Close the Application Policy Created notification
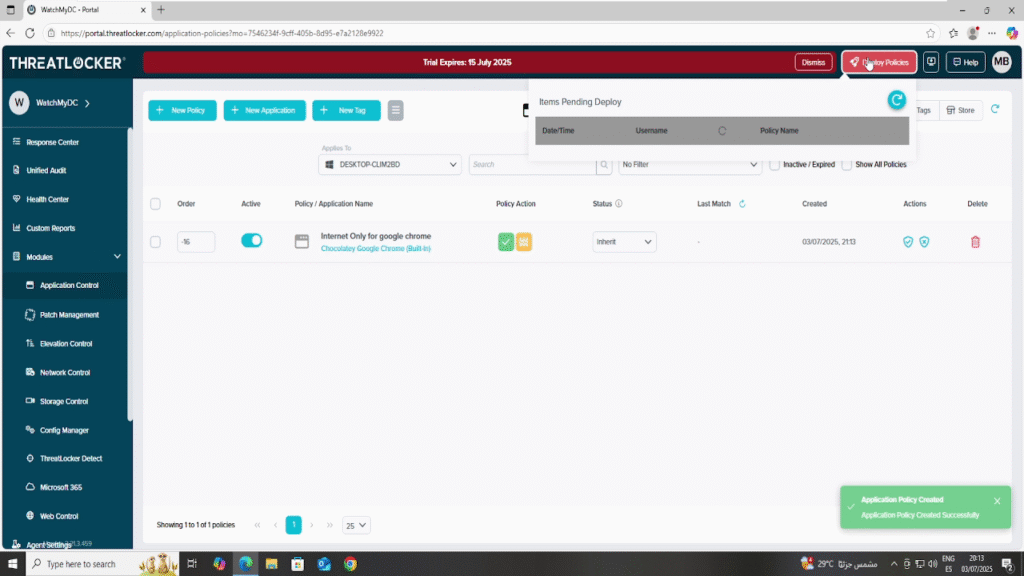Image resolution: width=1024 pixels, height=576 pixels. tap(997, 501)
